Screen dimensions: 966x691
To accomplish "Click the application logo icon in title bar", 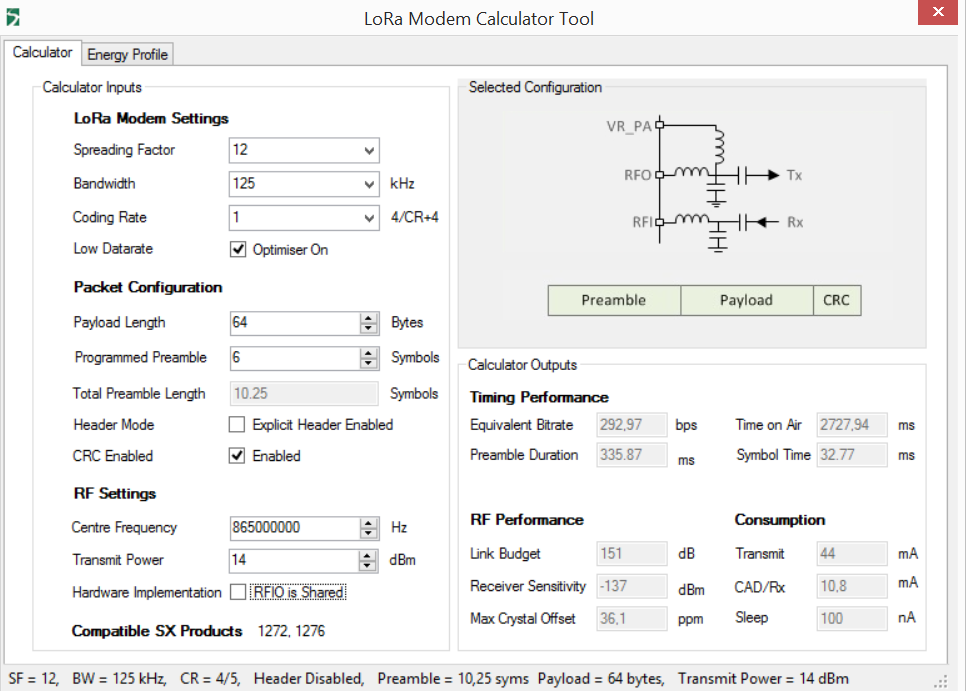I will (x=13, y=17).
